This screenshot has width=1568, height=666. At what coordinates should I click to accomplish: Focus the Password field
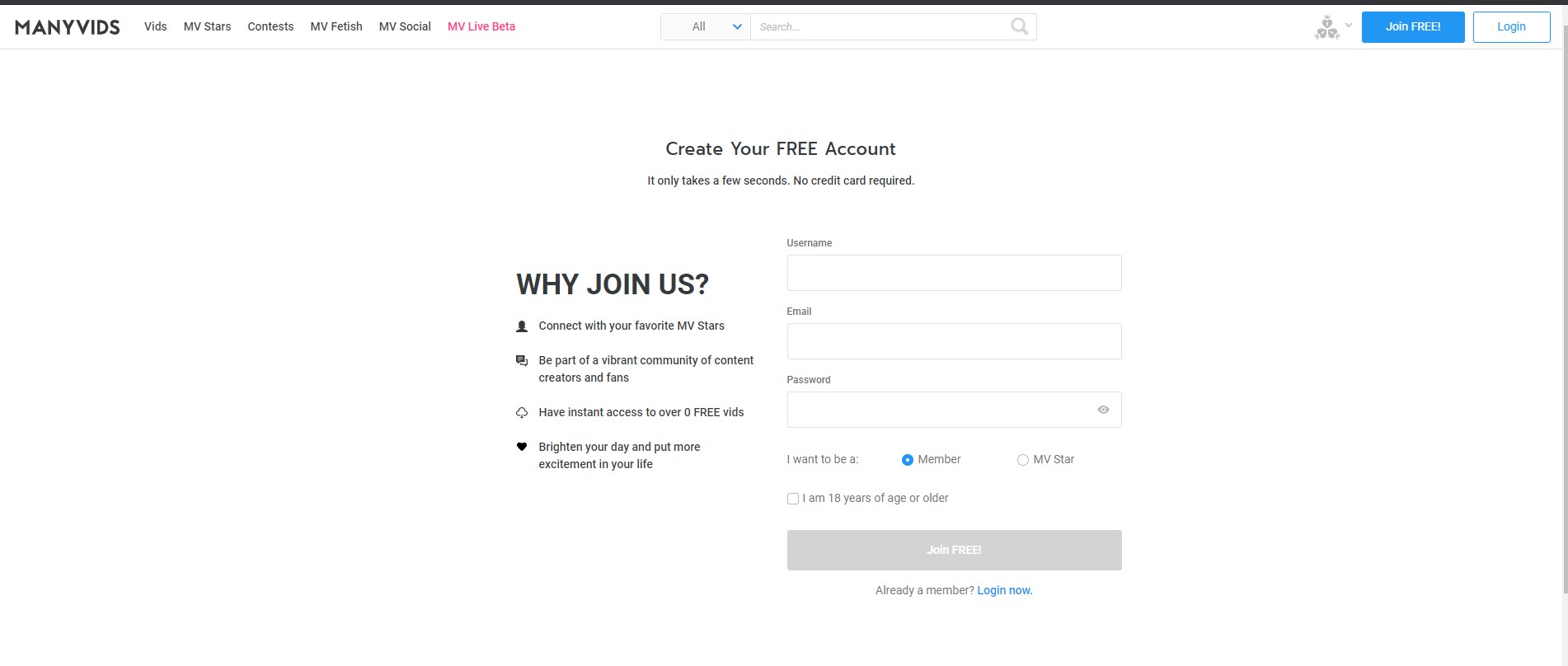pos(955,410)
